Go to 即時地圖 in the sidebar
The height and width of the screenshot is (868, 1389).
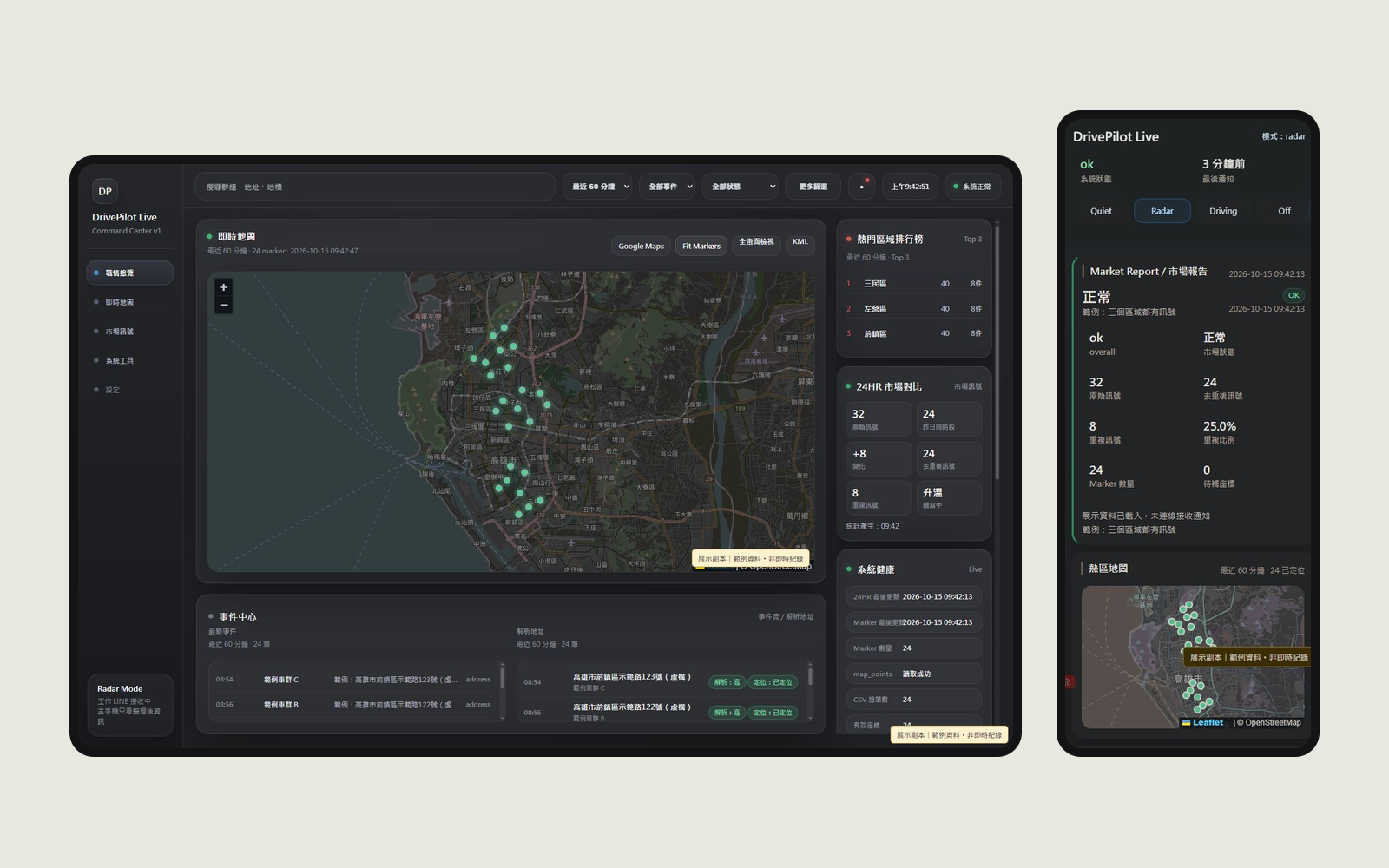(129, 302)
